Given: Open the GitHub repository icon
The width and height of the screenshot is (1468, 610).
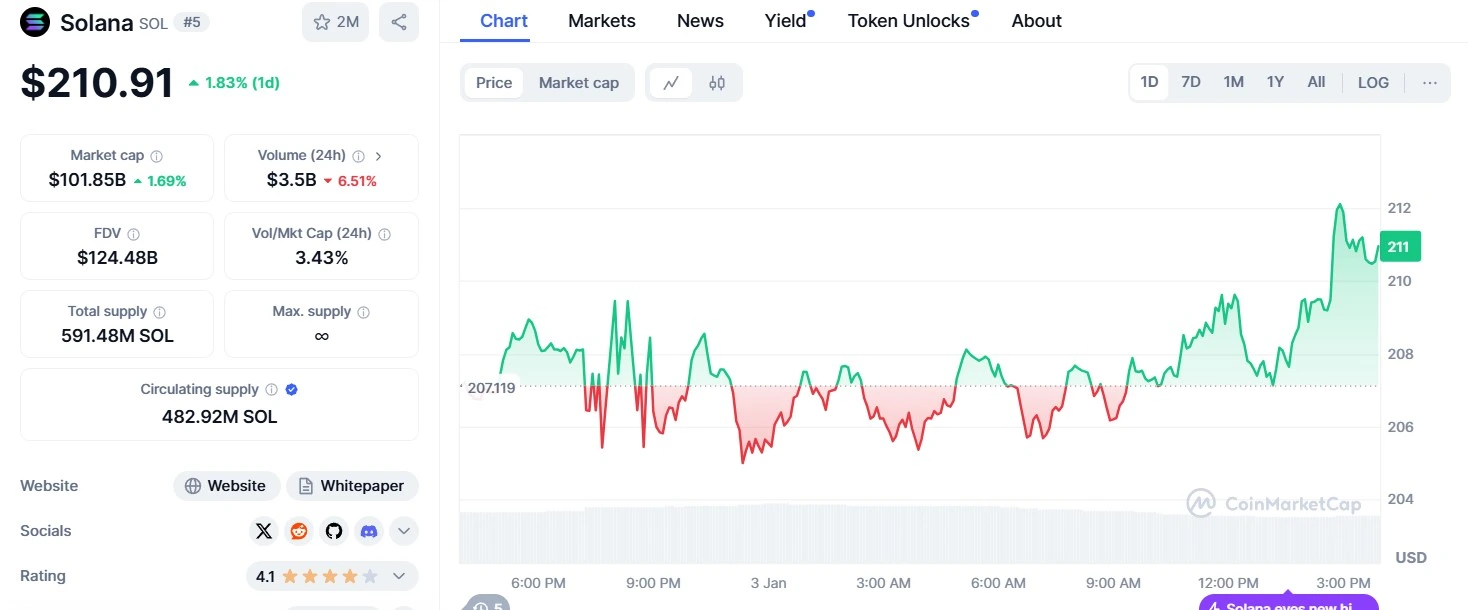Looking at the screenshot, I should (x=334, y=531).
